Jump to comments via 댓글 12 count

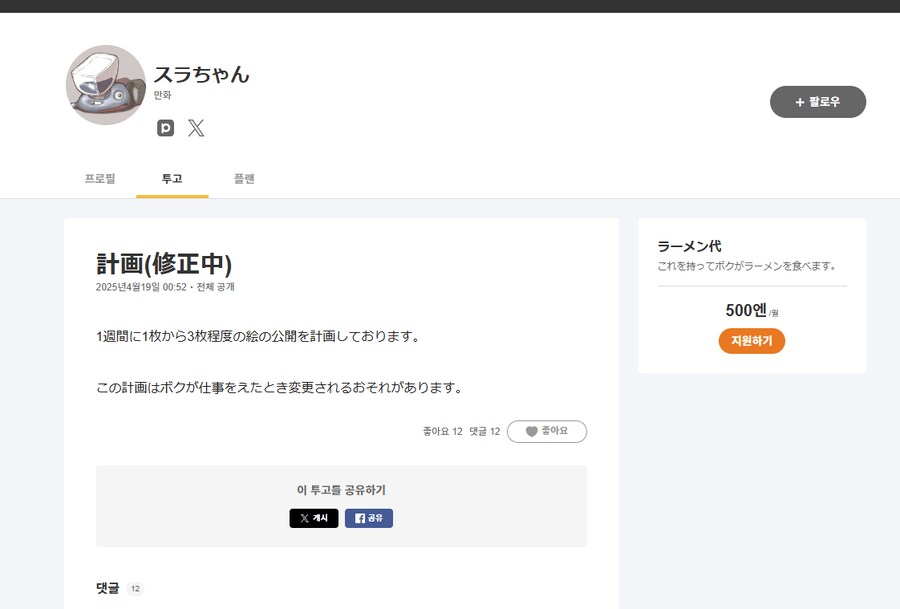(x=484, y=431)
